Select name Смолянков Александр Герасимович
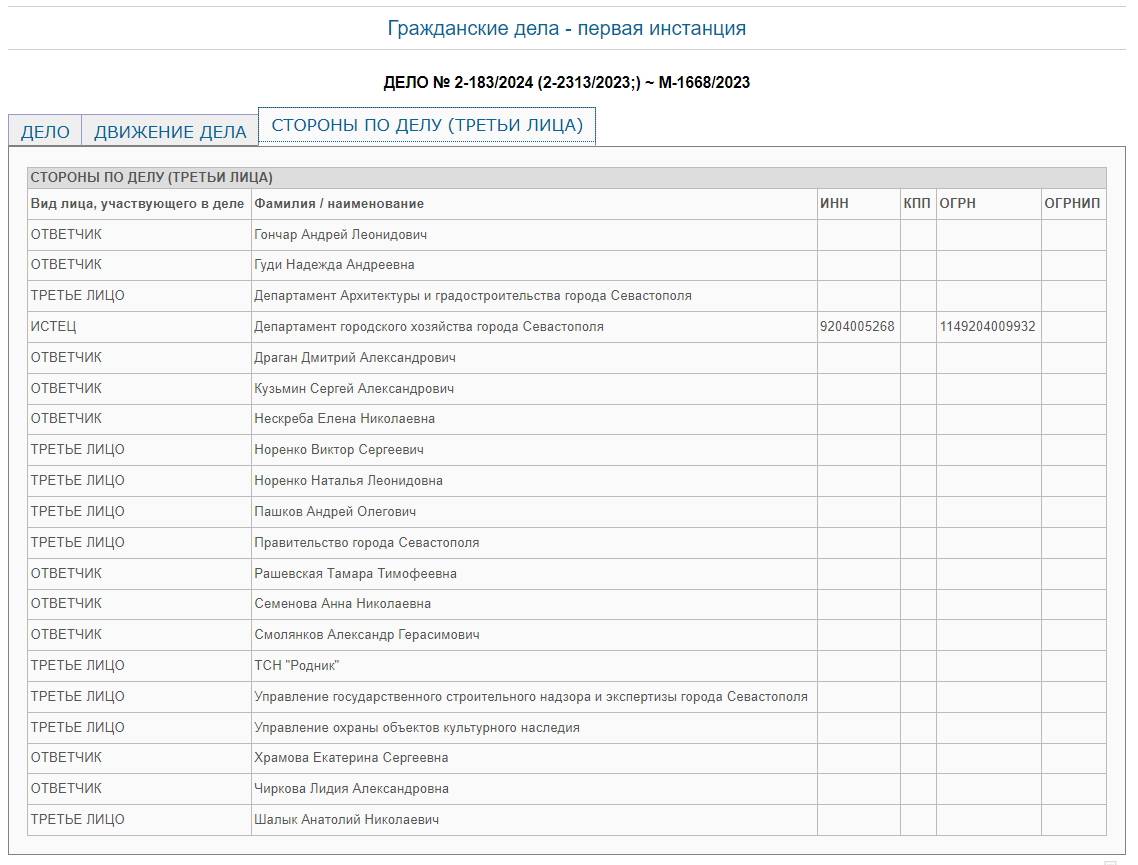Image resolution: width=1138 pixels, height=865 pixels. (x=367, y=635)
